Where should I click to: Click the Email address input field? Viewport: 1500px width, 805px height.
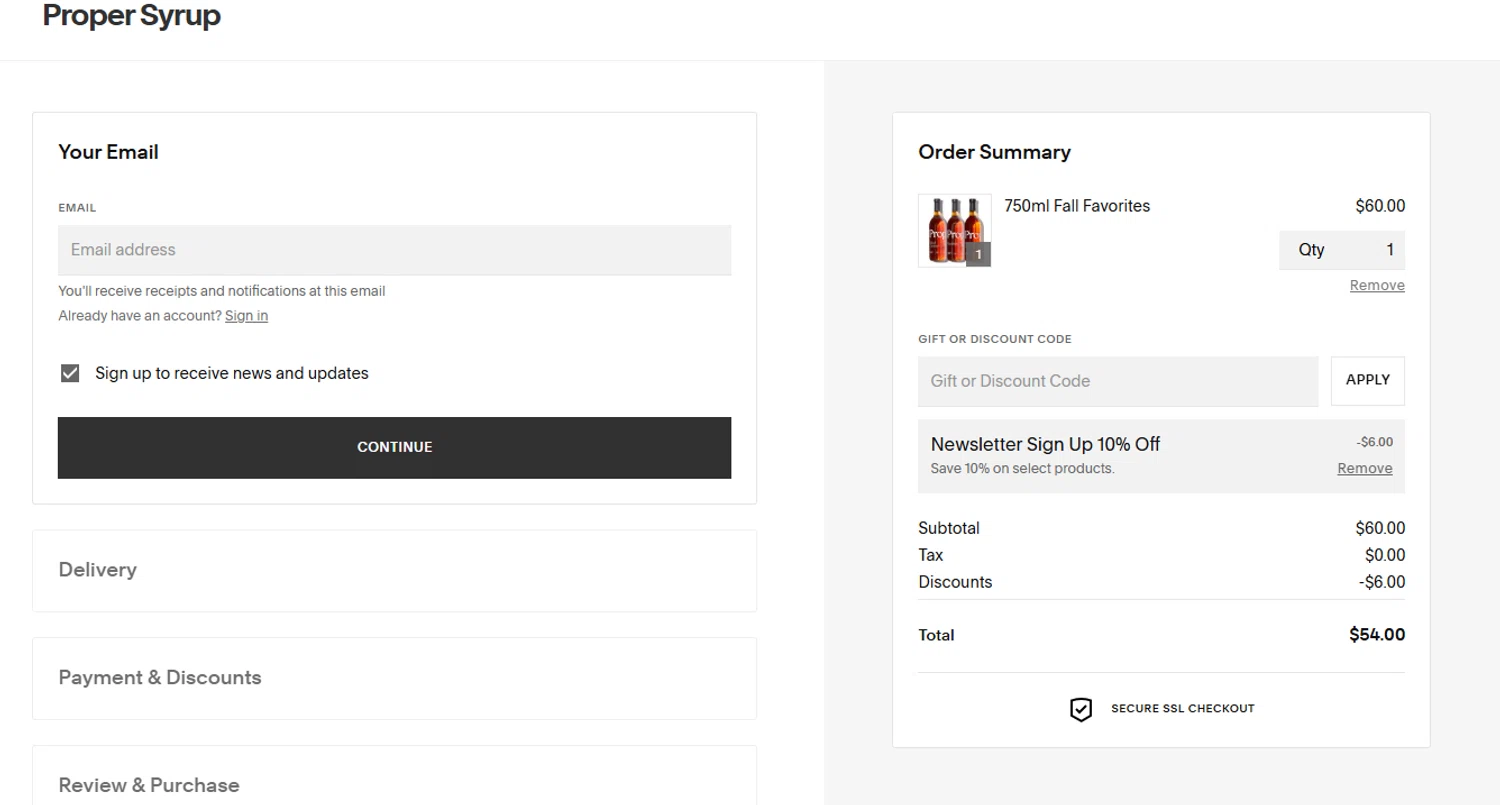point(394,250)
